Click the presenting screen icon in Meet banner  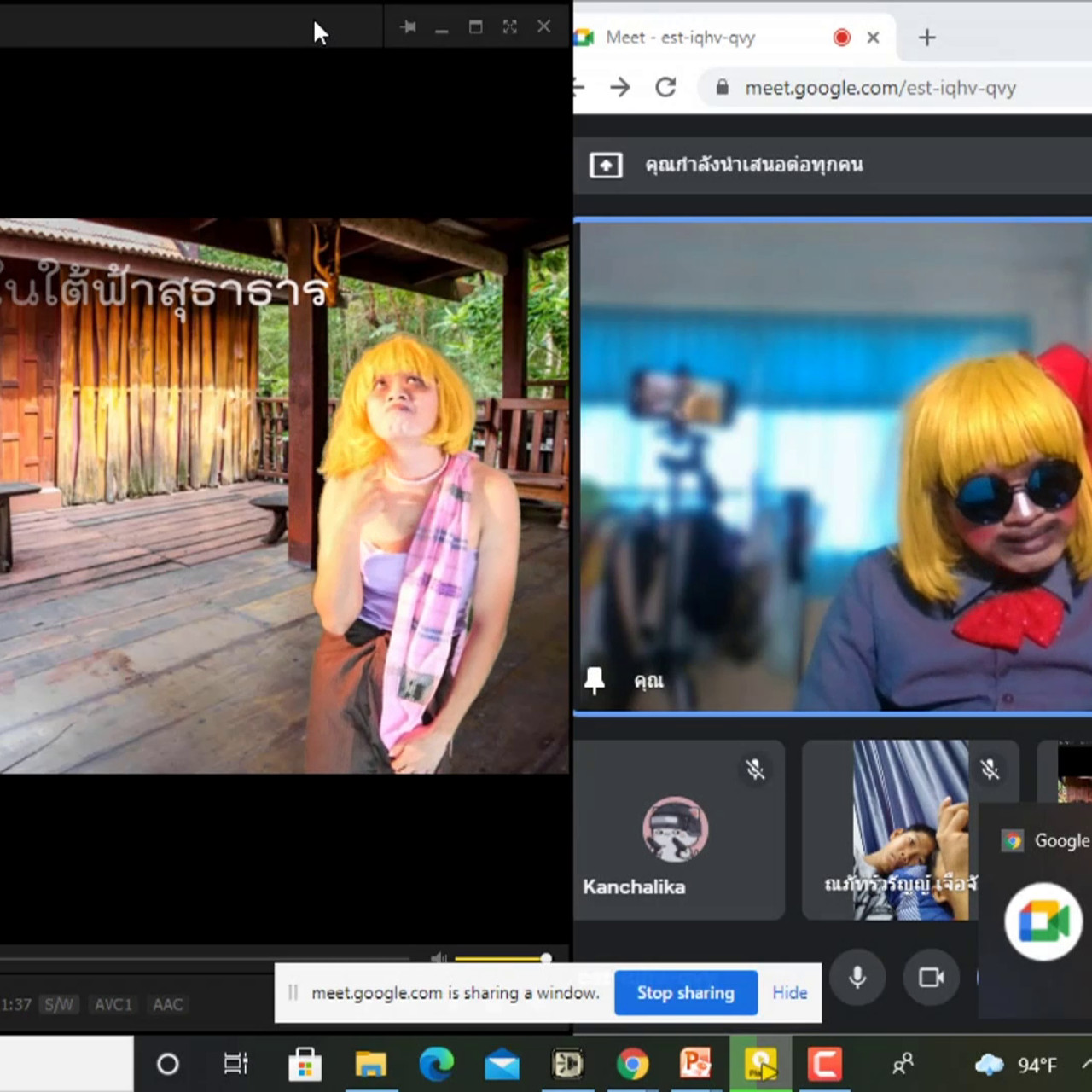click(x=606, y=165)
